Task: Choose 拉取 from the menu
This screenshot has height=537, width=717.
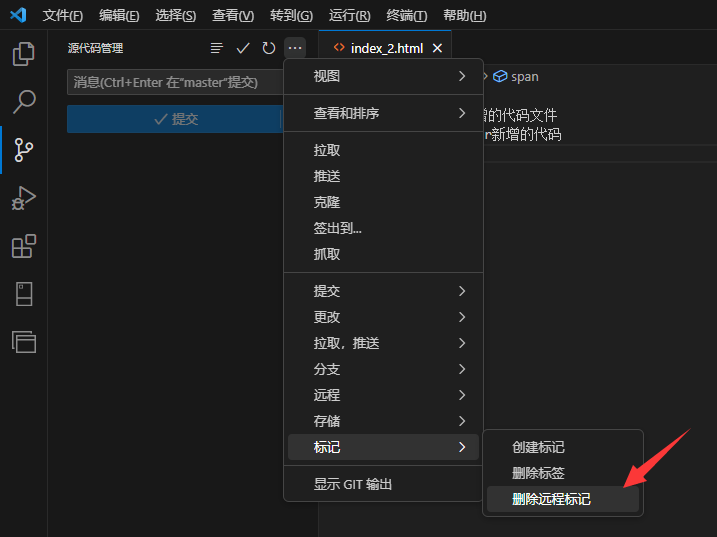Action: (383, 150)
